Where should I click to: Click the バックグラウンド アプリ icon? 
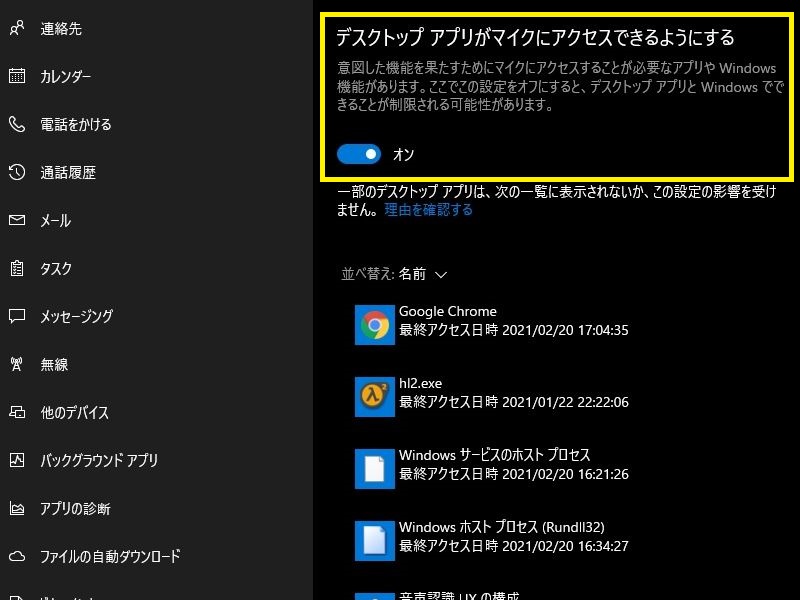pos(17,460)
